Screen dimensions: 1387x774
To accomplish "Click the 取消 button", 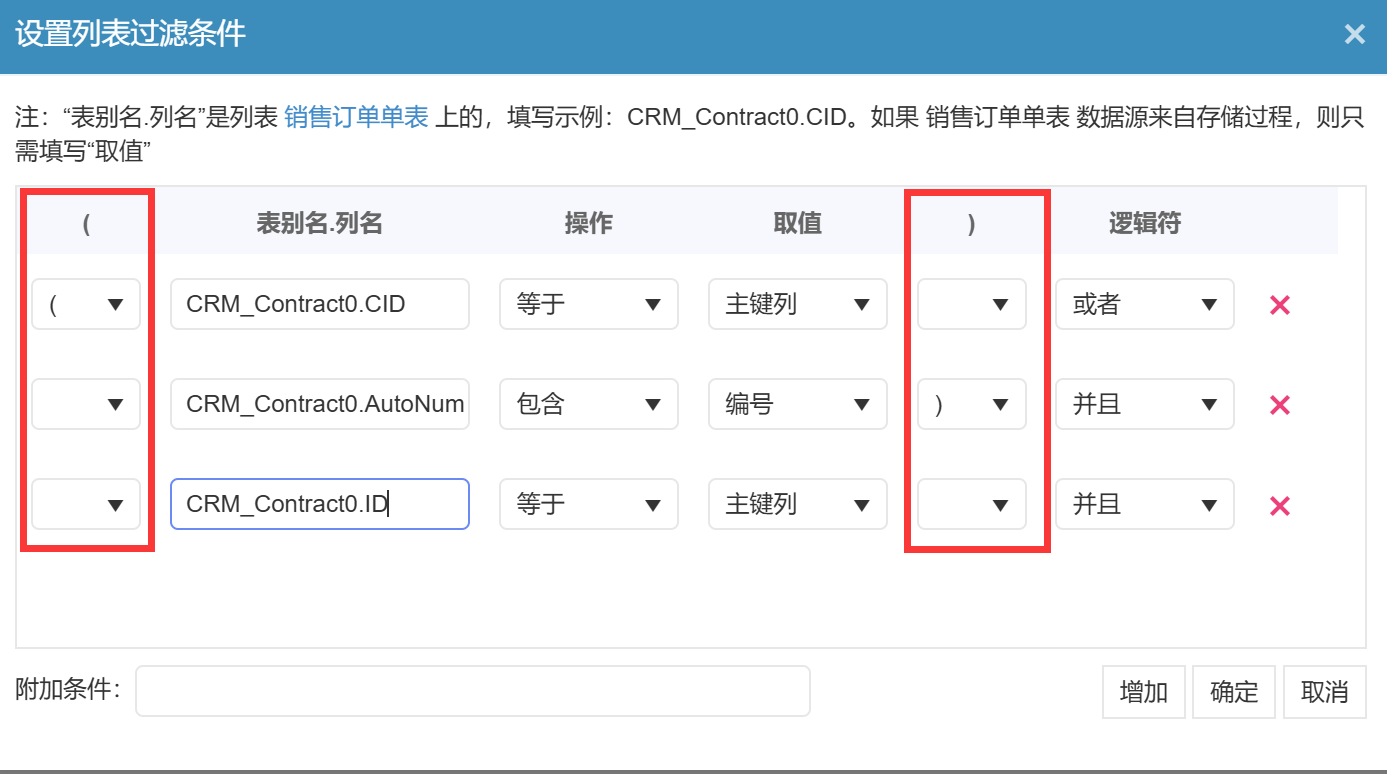I will (1324, 692).
